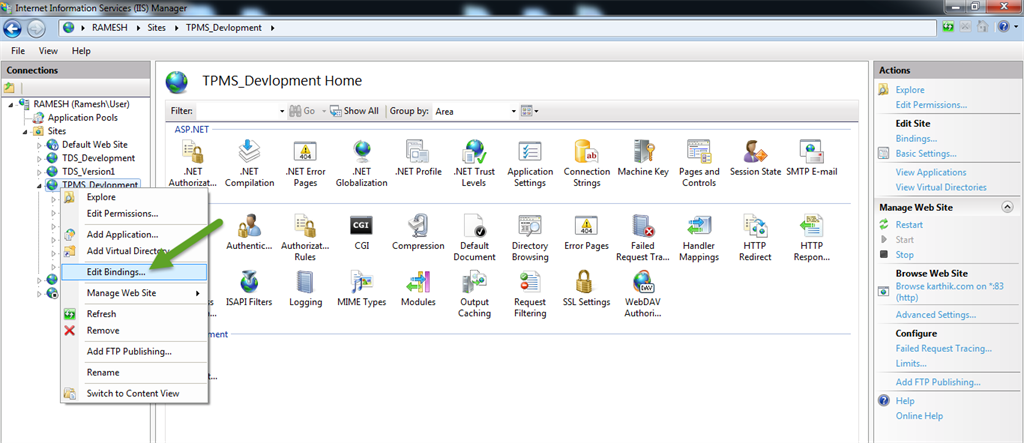Viewport: 1024px width, 443px height.
Task: Open Pages and Controls feature
Action: coord(699,164)
